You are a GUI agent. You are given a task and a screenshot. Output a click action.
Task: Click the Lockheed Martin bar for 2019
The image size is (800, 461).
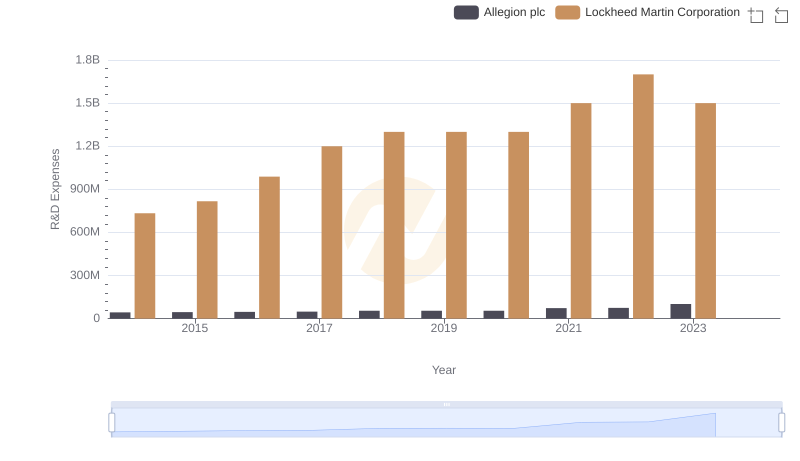[x=456, y=225]
